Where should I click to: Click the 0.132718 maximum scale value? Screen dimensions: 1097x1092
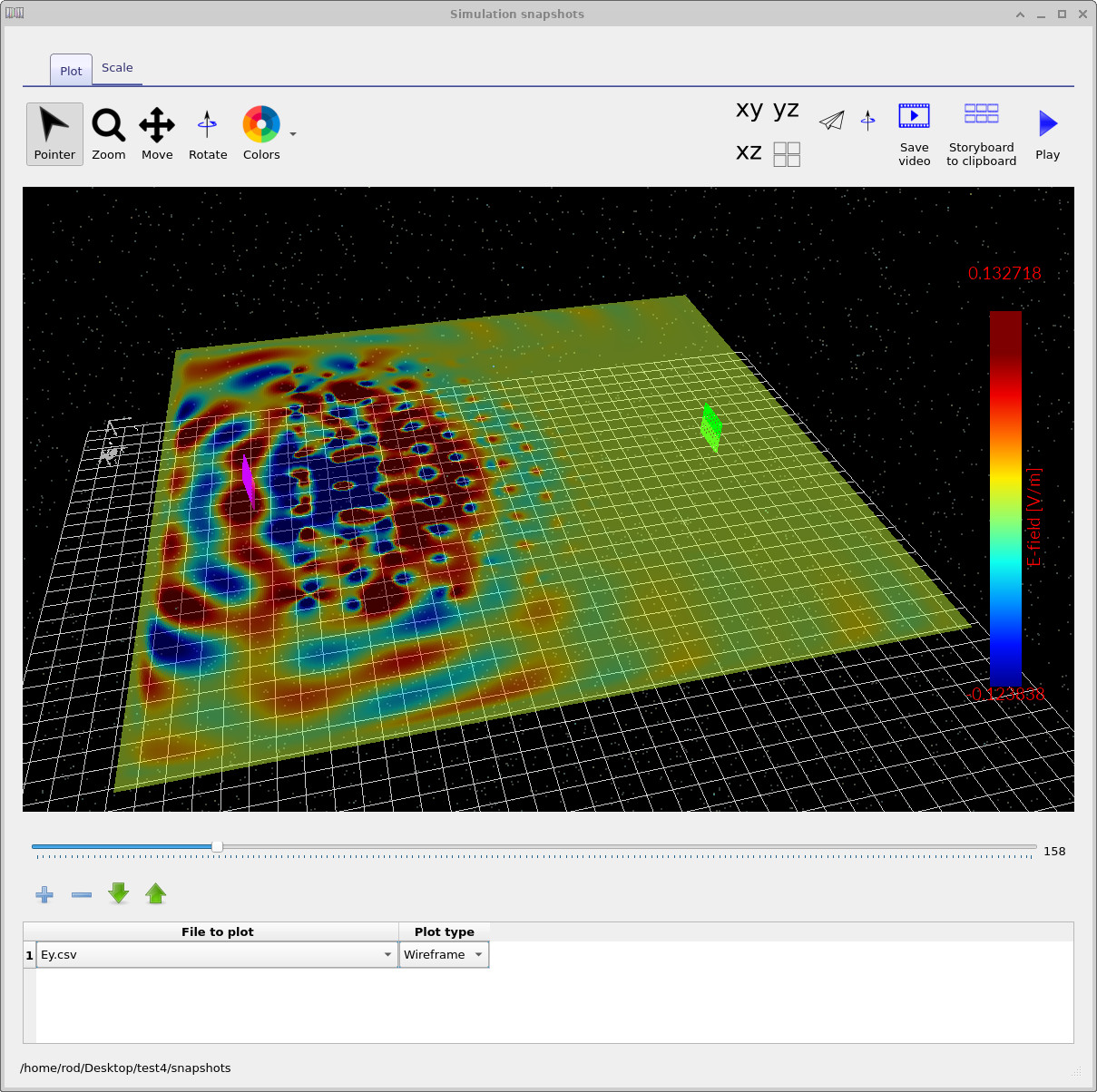click(x=1004, y=273)
